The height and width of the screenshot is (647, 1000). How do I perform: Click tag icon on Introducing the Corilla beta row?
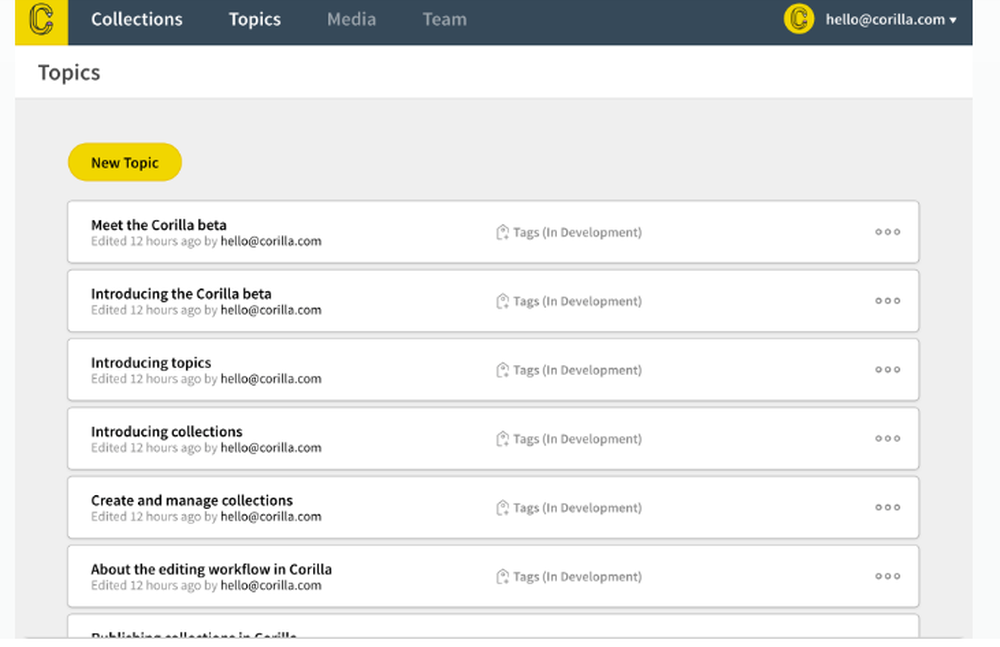[503, 301]
